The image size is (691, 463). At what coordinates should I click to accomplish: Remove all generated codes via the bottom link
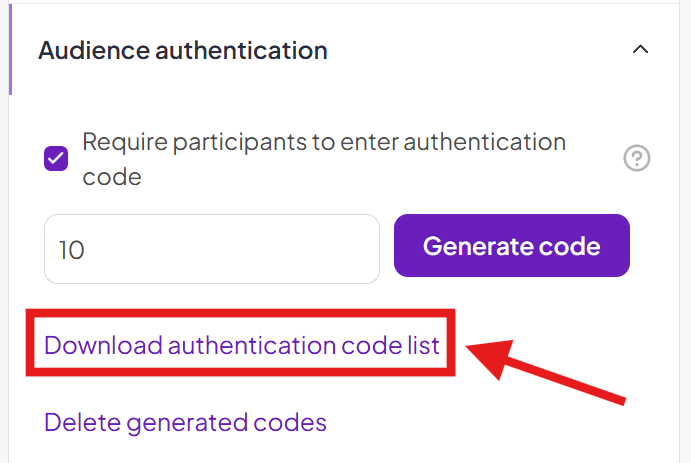(x=185, y=422)
